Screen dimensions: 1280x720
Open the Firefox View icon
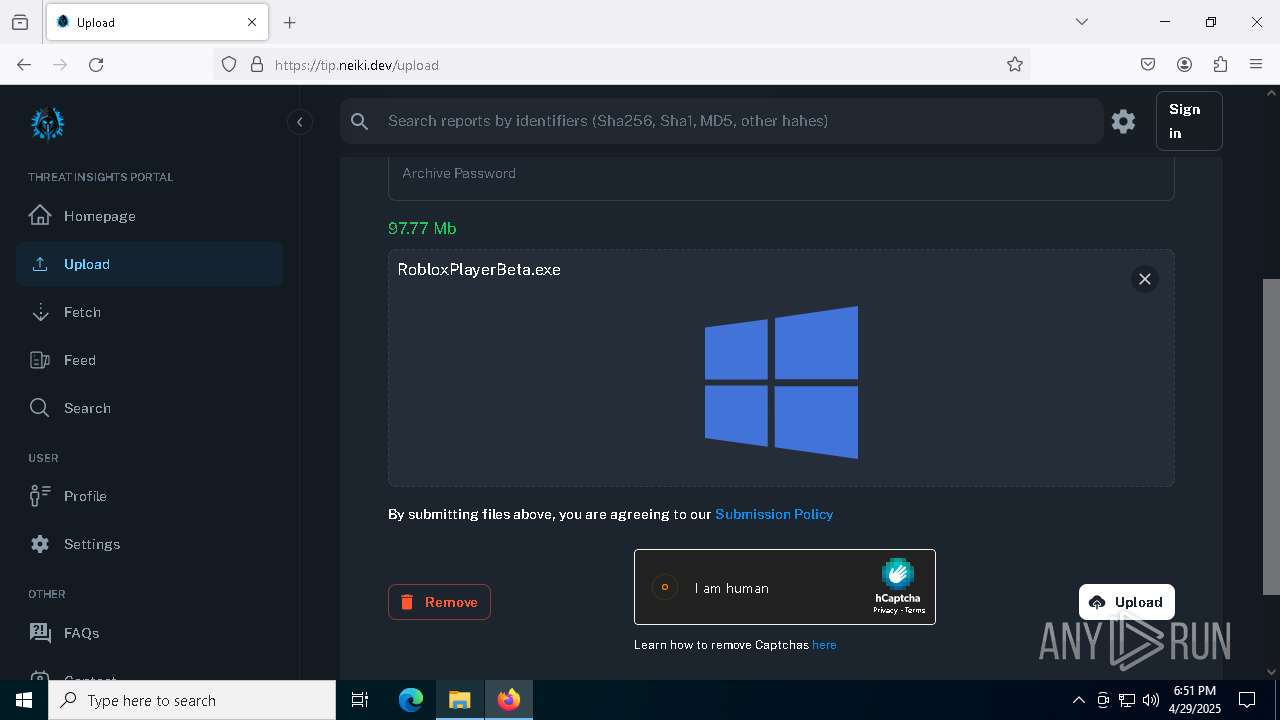(20, 22)
